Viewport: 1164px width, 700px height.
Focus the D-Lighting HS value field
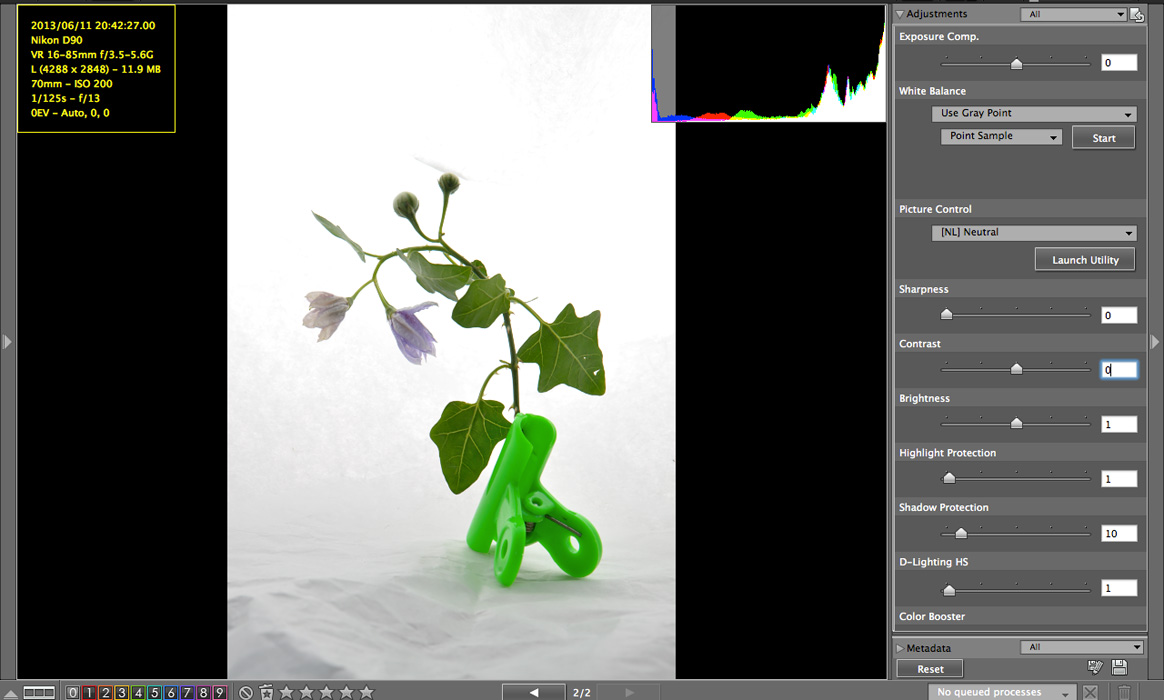pyautogui.click(x=1119, y=588)
